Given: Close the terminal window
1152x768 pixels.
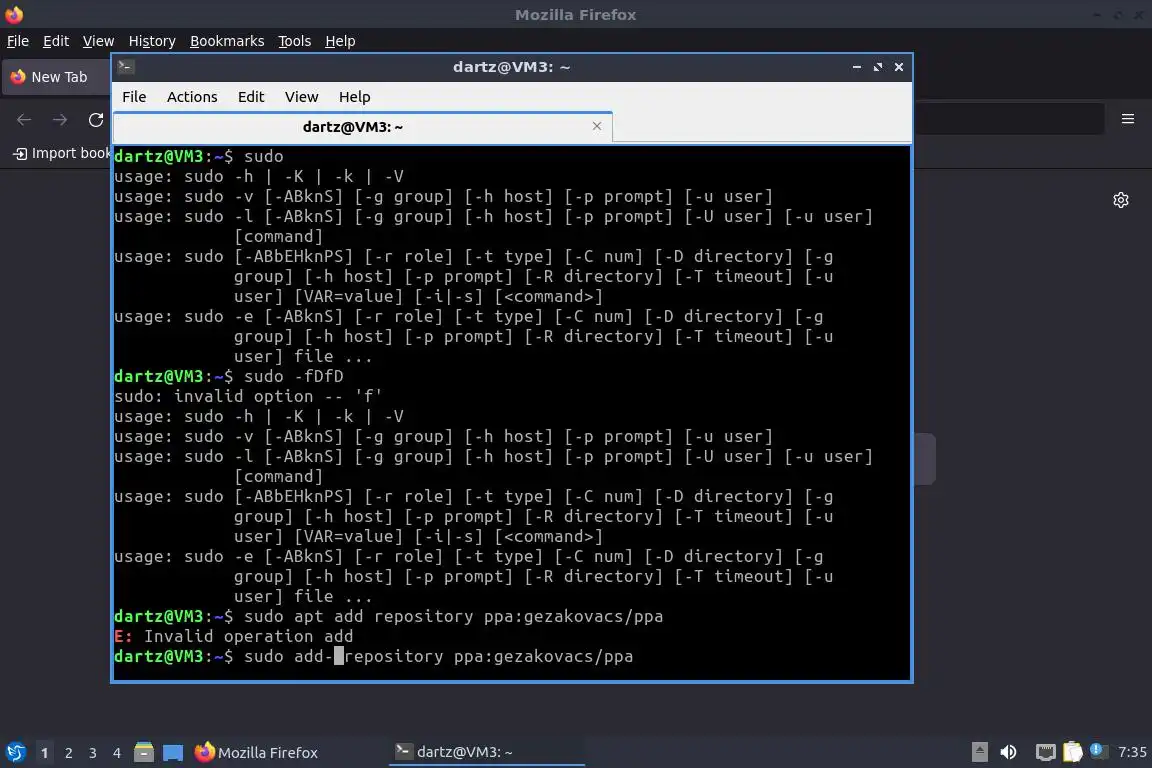Looking at the screenshot, I should pos(899,67).
